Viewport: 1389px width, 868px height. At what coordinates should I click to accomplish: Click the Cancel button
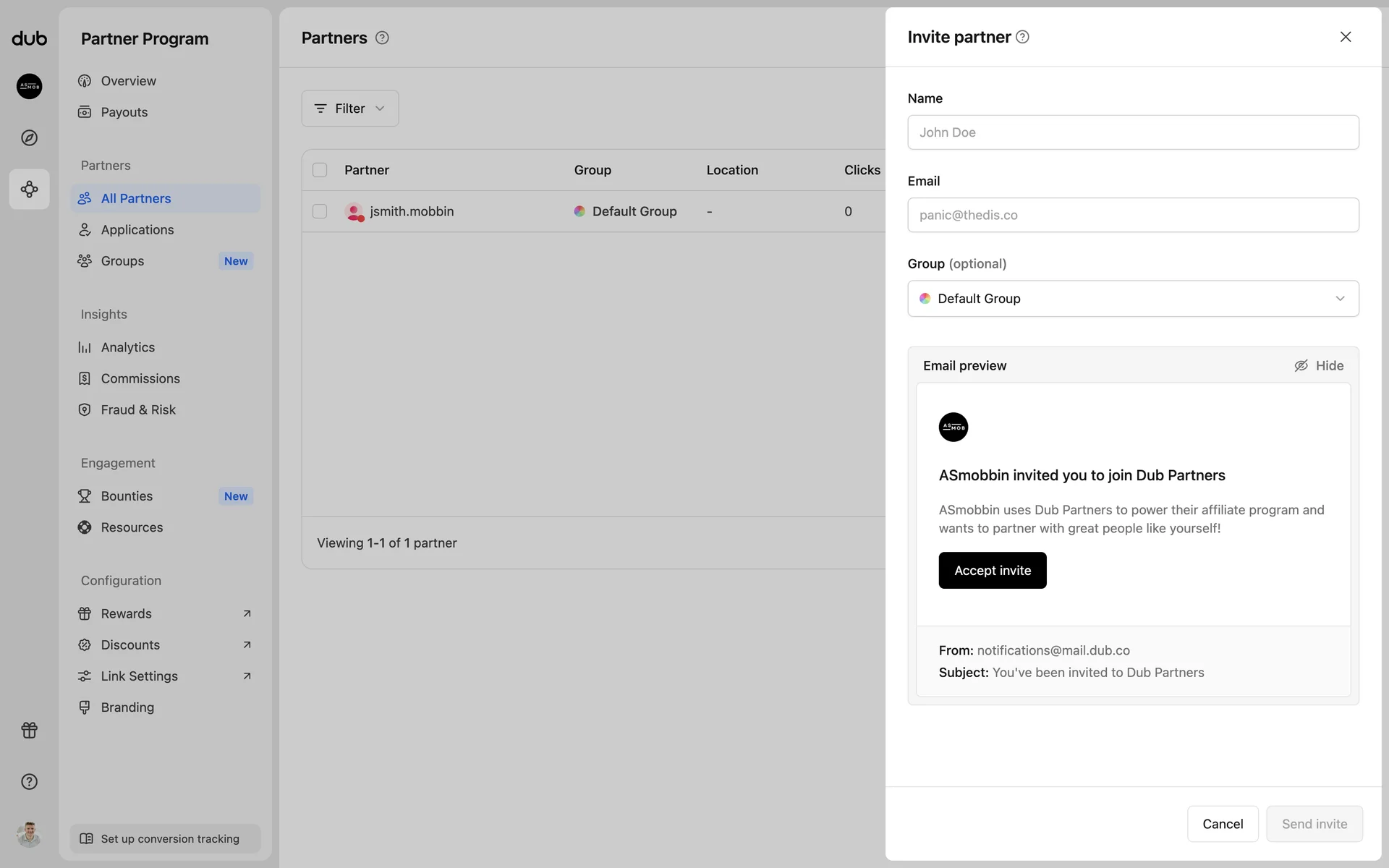pos(1223,824)
